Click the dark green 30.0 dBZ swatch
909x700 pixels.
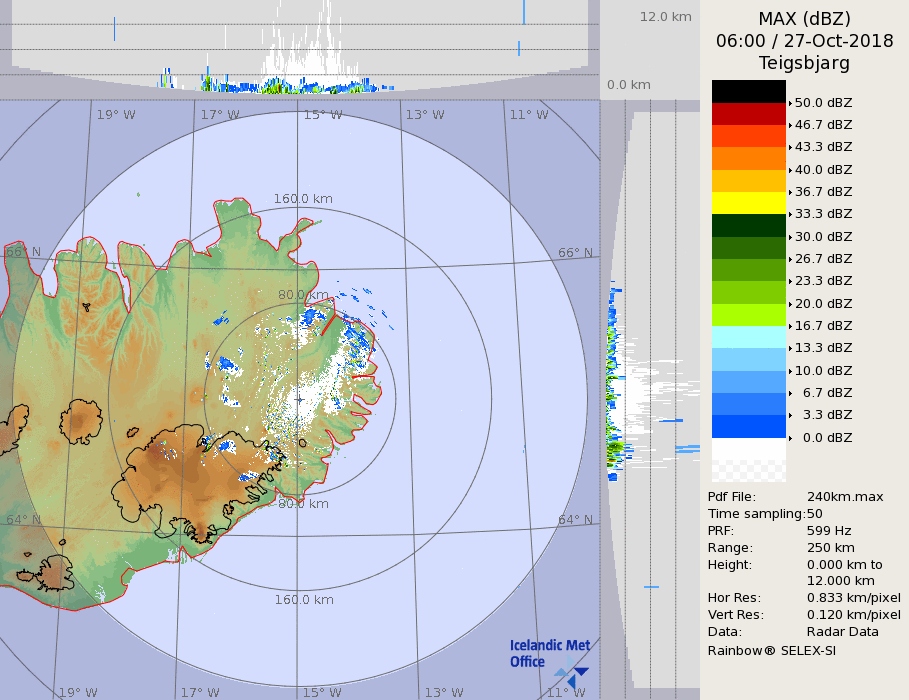(x=748, y=225)
